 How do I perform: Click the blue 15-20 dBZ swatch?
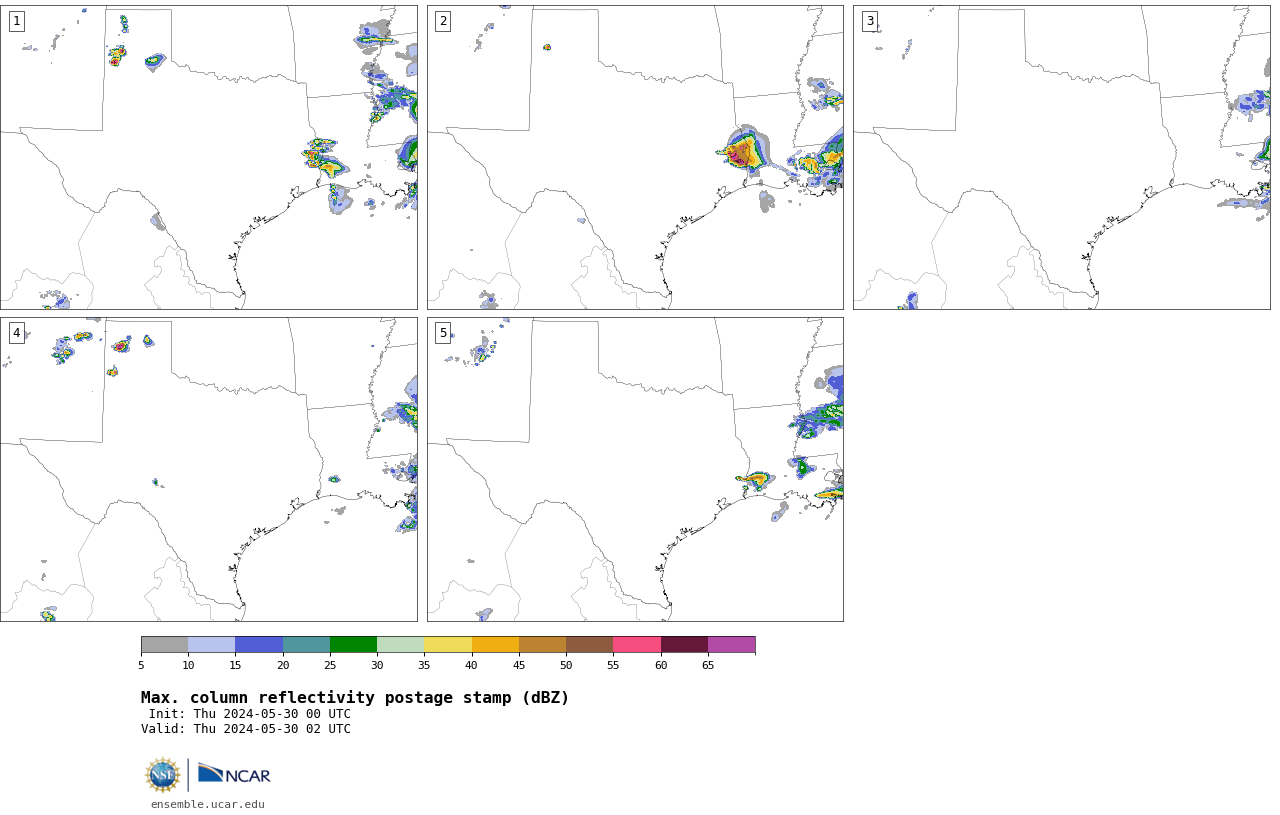259,644
